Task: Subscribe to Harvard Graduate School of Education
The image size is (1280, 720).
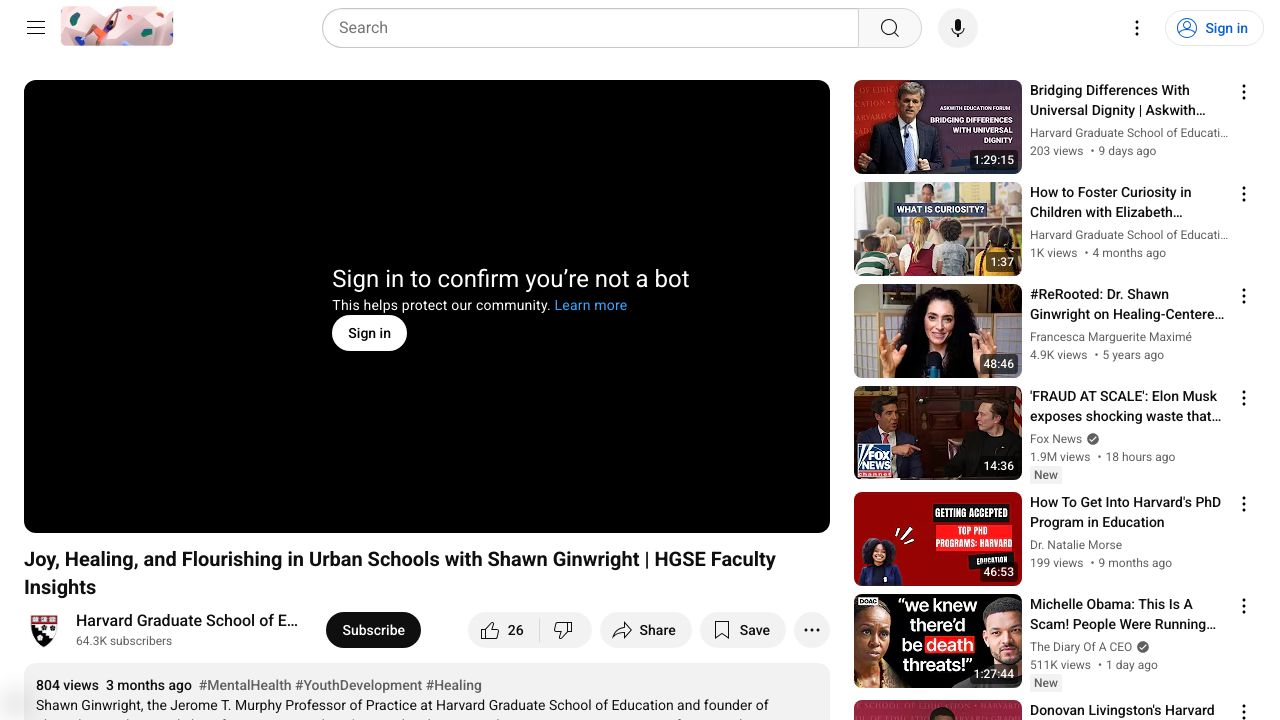Action: [x=373, y=630]
